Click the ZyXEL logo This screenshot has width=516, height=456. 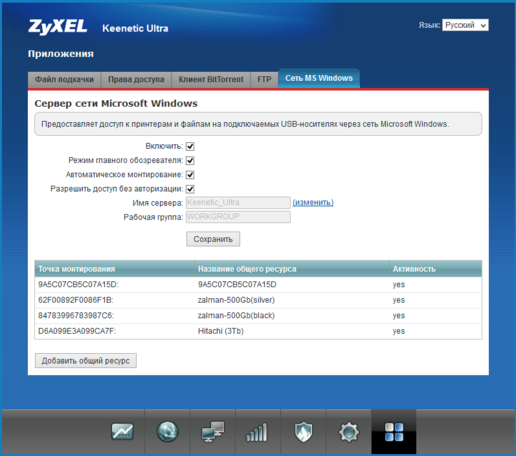58,27
